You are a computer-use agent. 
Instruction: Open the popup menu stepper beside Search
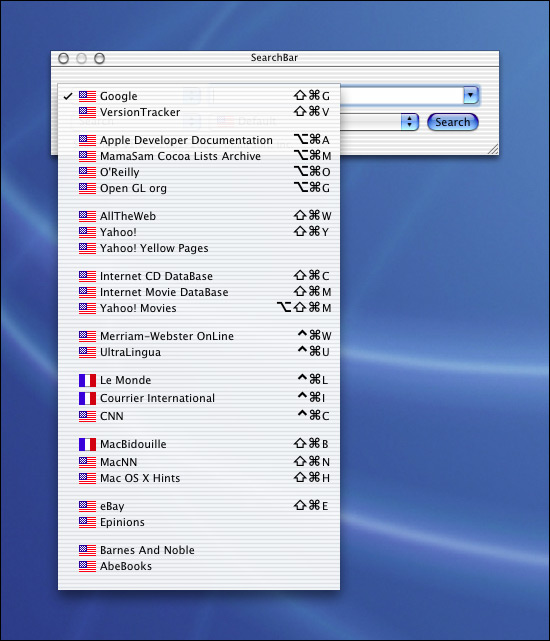(409, 122)
